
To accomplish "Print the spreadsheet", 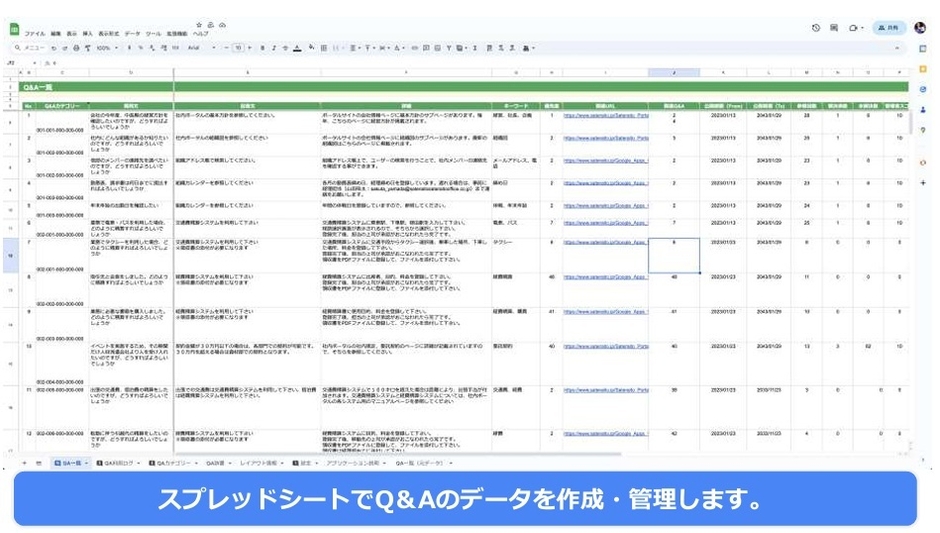I will 76,48.
